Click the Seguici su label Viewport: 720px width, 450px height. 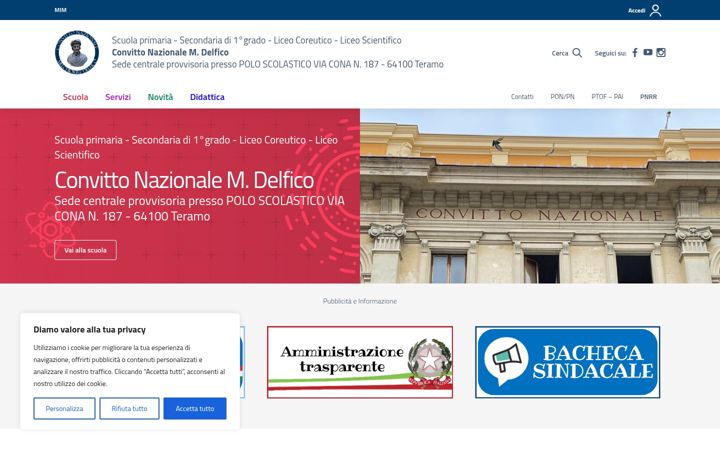pos(610,53)
